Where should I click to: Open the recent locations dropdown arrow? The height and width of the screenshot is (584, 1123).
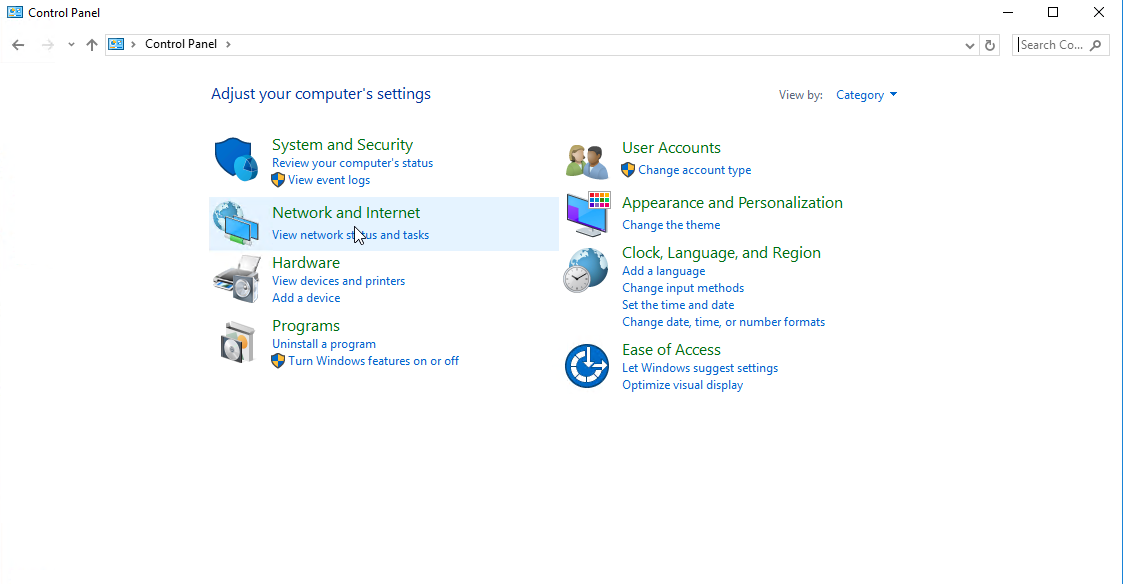(x=71, y=44)
